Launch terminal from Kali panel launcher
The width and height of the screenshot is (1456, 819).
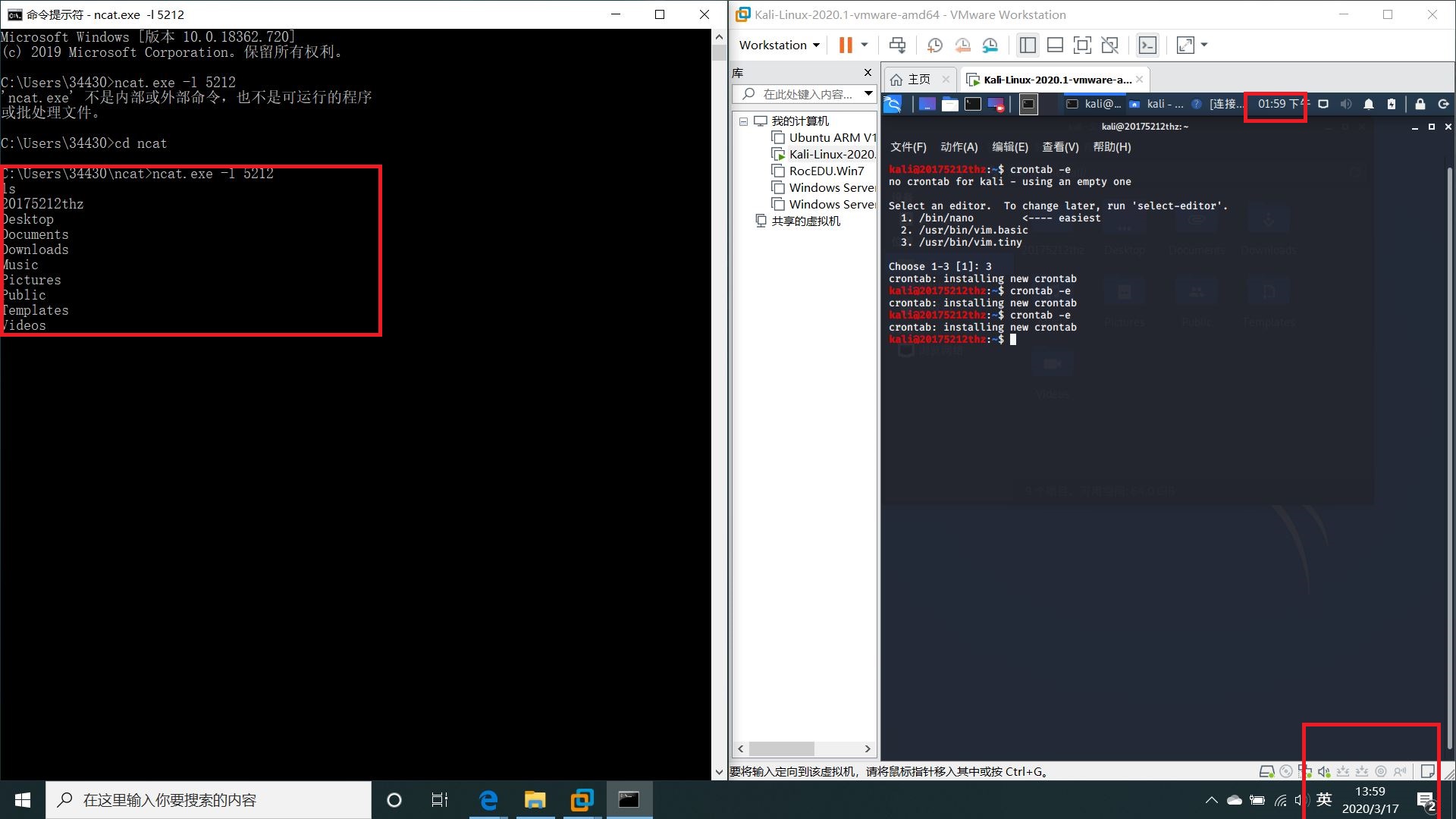click(x=973, y=104)
